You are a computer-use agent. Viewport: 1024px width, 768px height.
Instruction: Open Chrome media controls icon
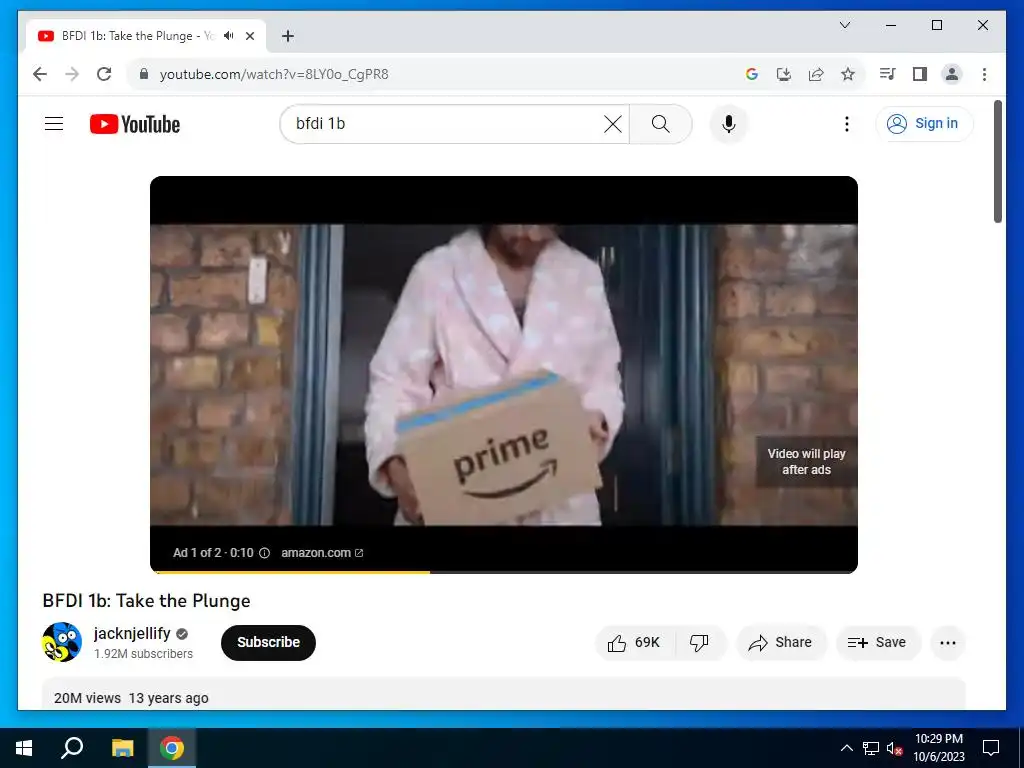pyautogui.click(x=887, y=74)
